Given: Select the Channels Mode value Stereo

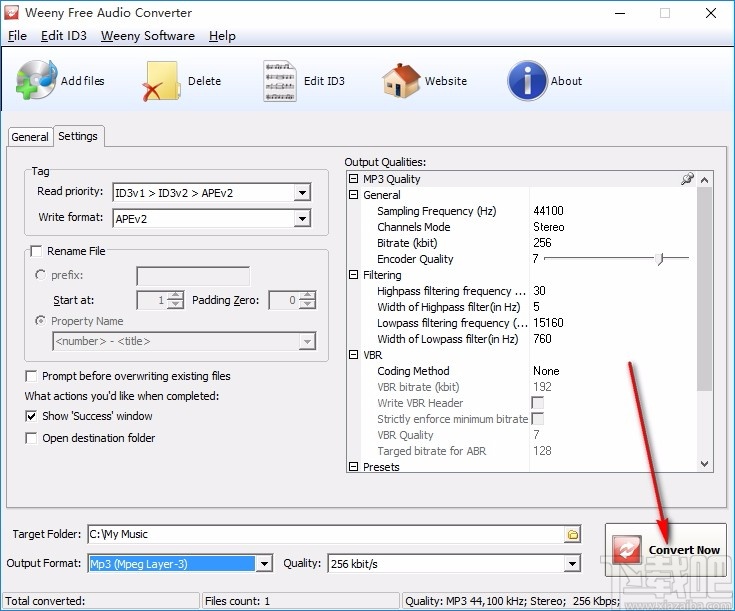Looking at the screenshot, I should point(549,227).
